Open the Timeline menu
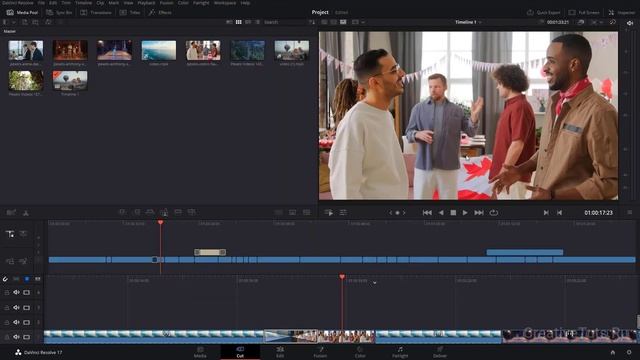The width and height of the screenshot is (640, 360). (83, 3)
